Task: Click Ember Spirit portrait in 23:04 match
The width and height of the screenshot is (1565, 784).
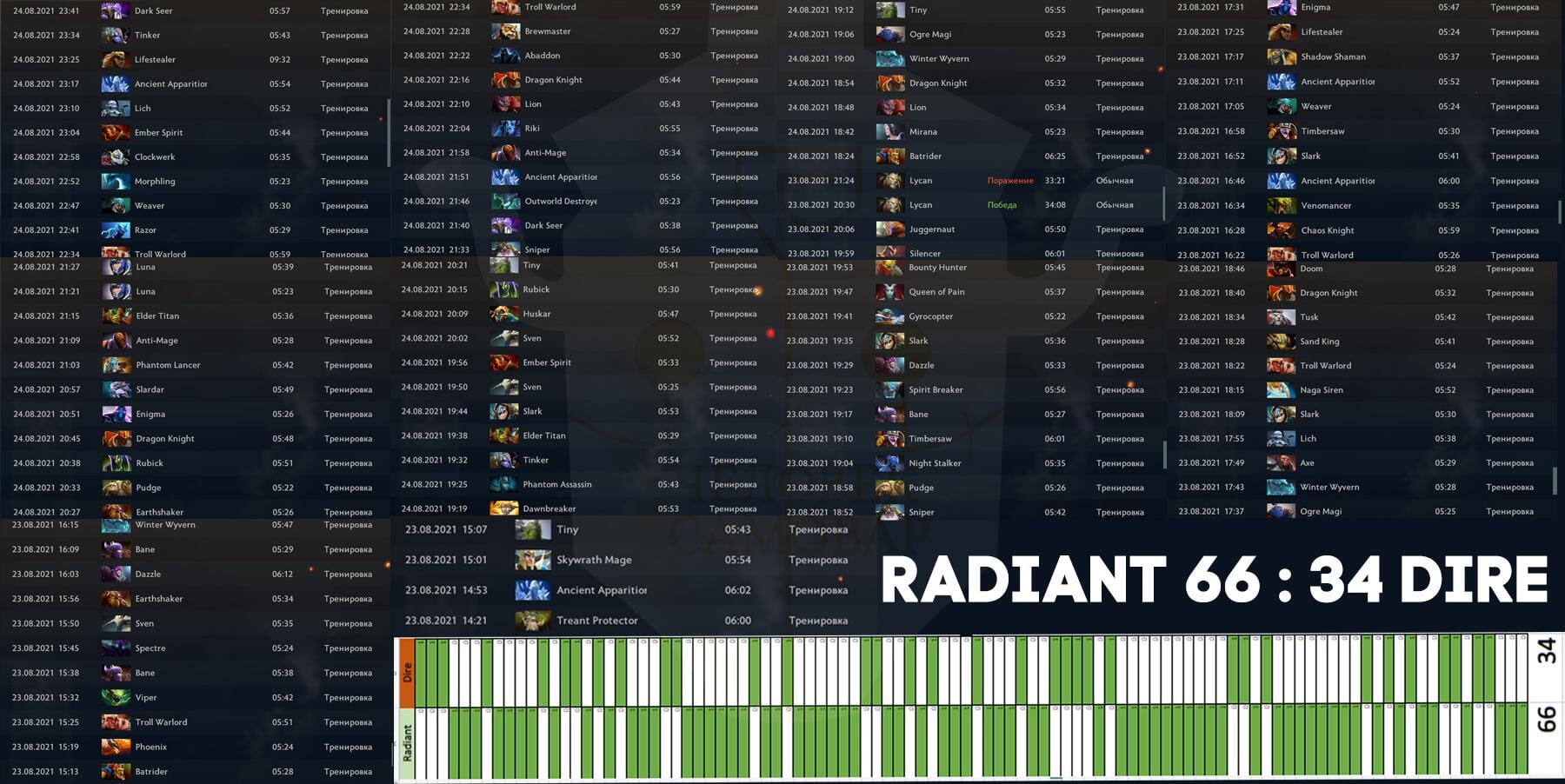Action: pyautogui.click(x=116, y=133)
